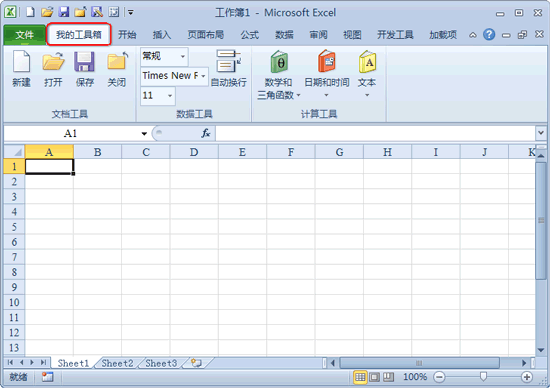The height and width of the screenshot is (388, 550).
Task: Click the Name Box showing A1
Action: point(75,133)
